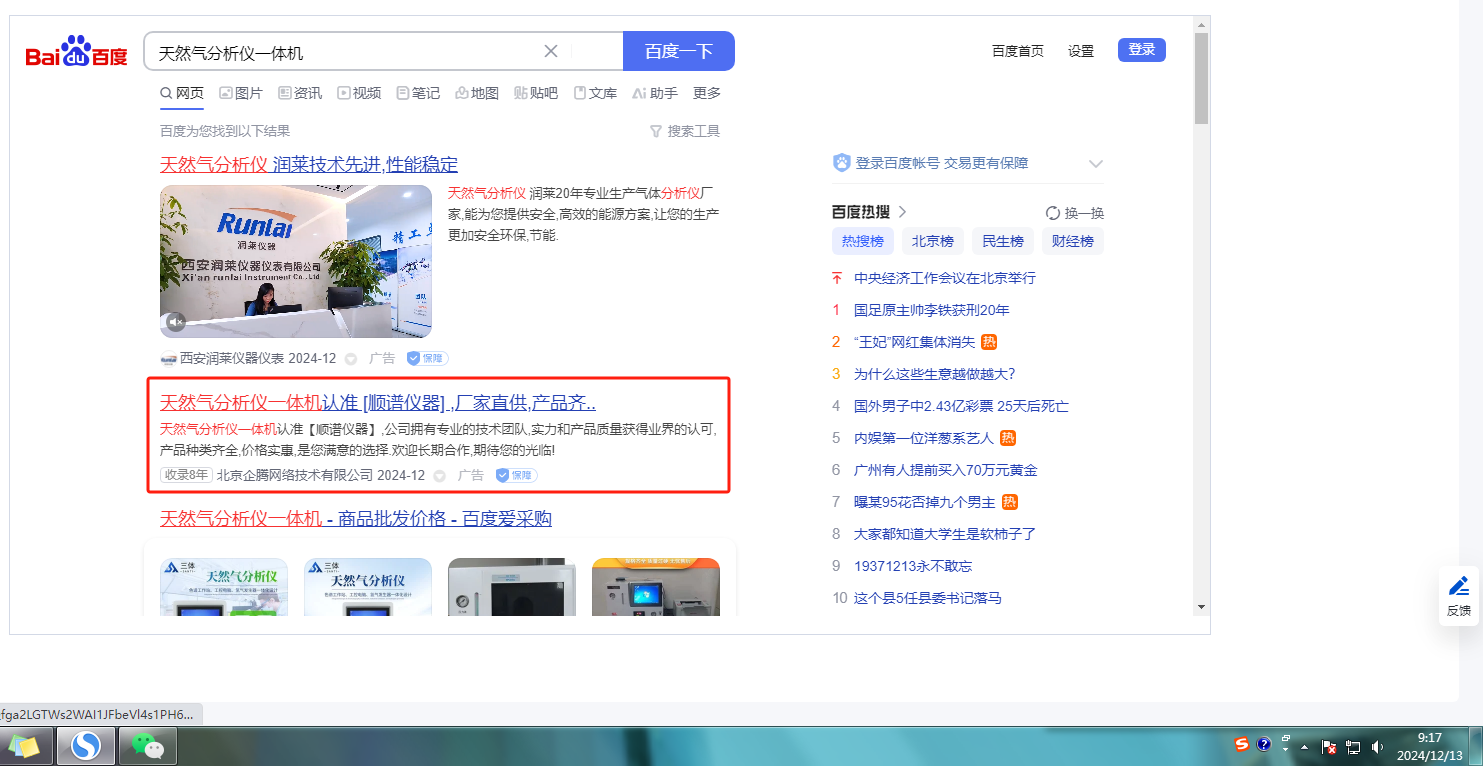Open hot search 内娱第一位洋葱系艺人
The width and height of the screenshot is (1483, 766).
click(x=923, y=438)
